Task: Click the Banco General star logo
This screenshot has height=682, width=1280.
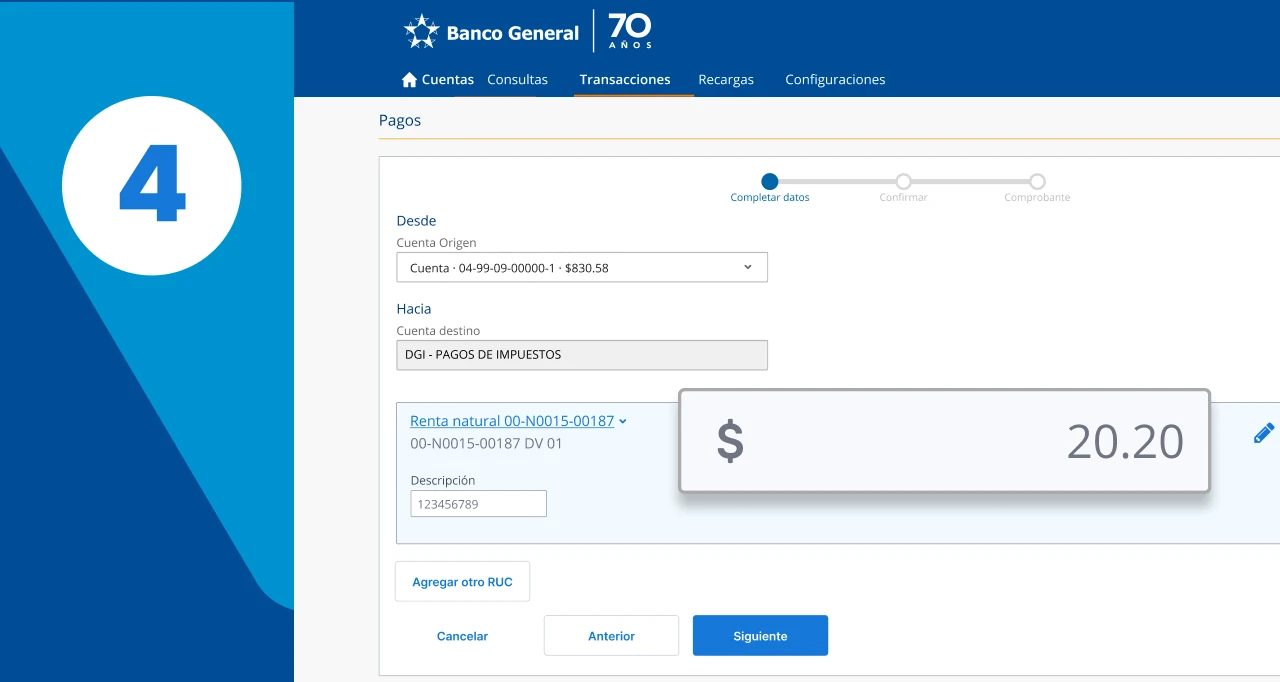Action: click(x=421, y=32)
